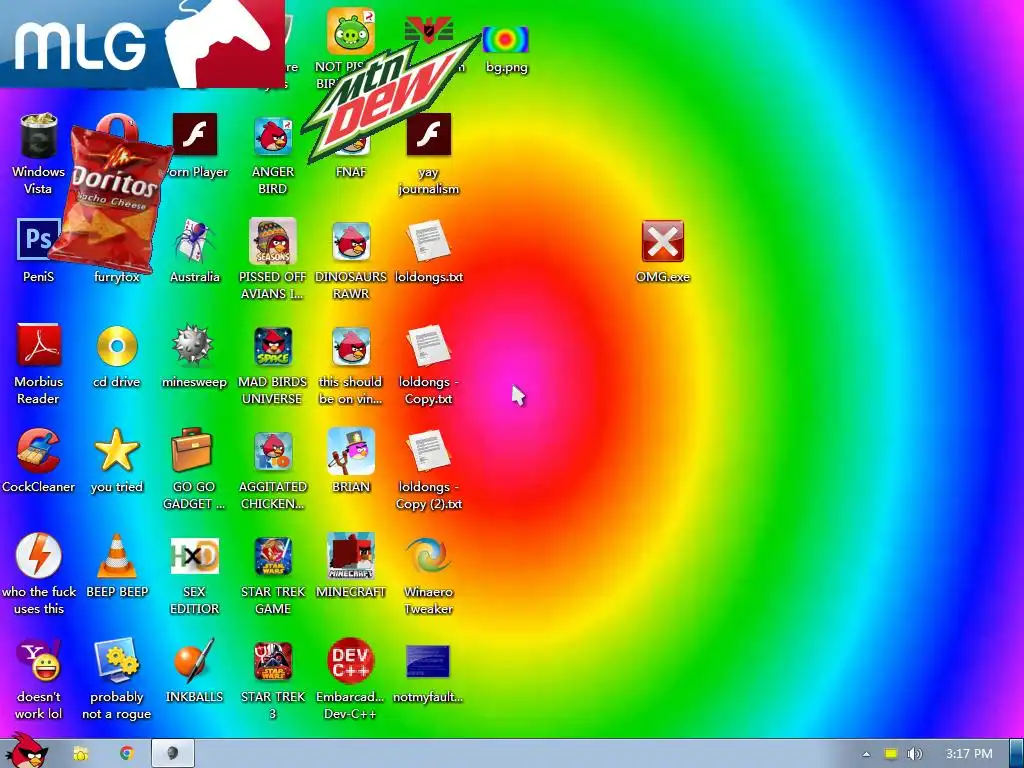Select the OMG.exe red X icon
This screenshot has width=1024, height=768.
tap(662, 241)
